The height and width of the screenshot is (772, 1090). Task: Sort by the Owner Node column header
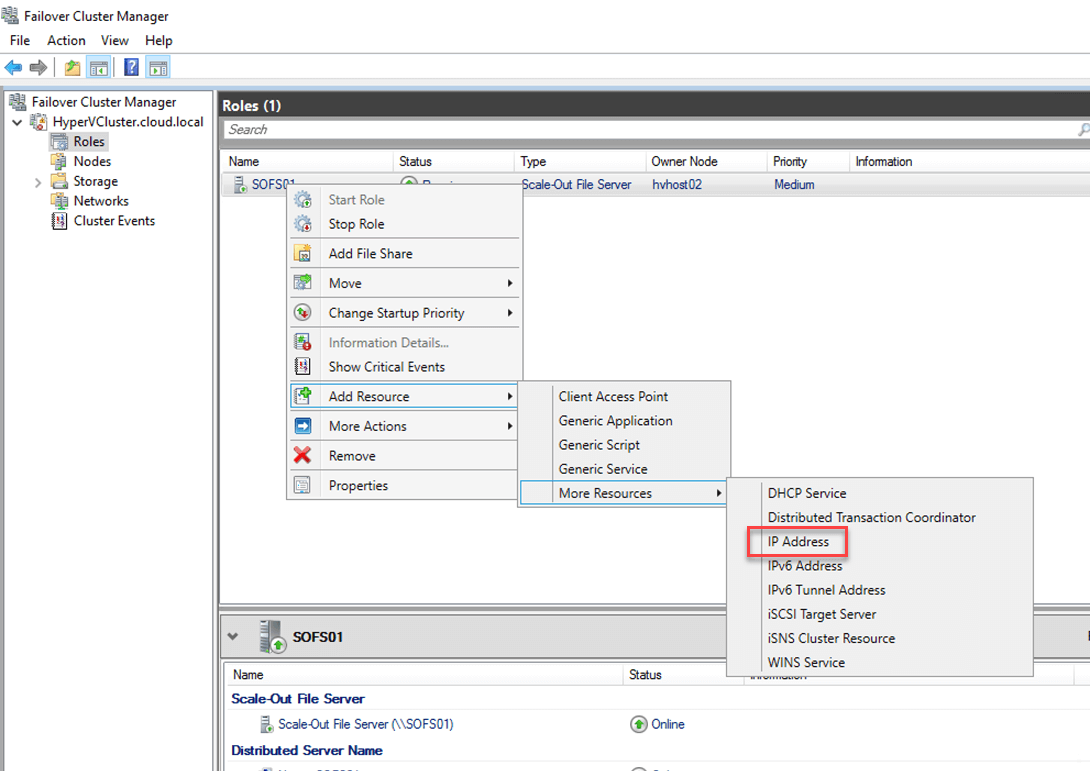pos(706,161)
